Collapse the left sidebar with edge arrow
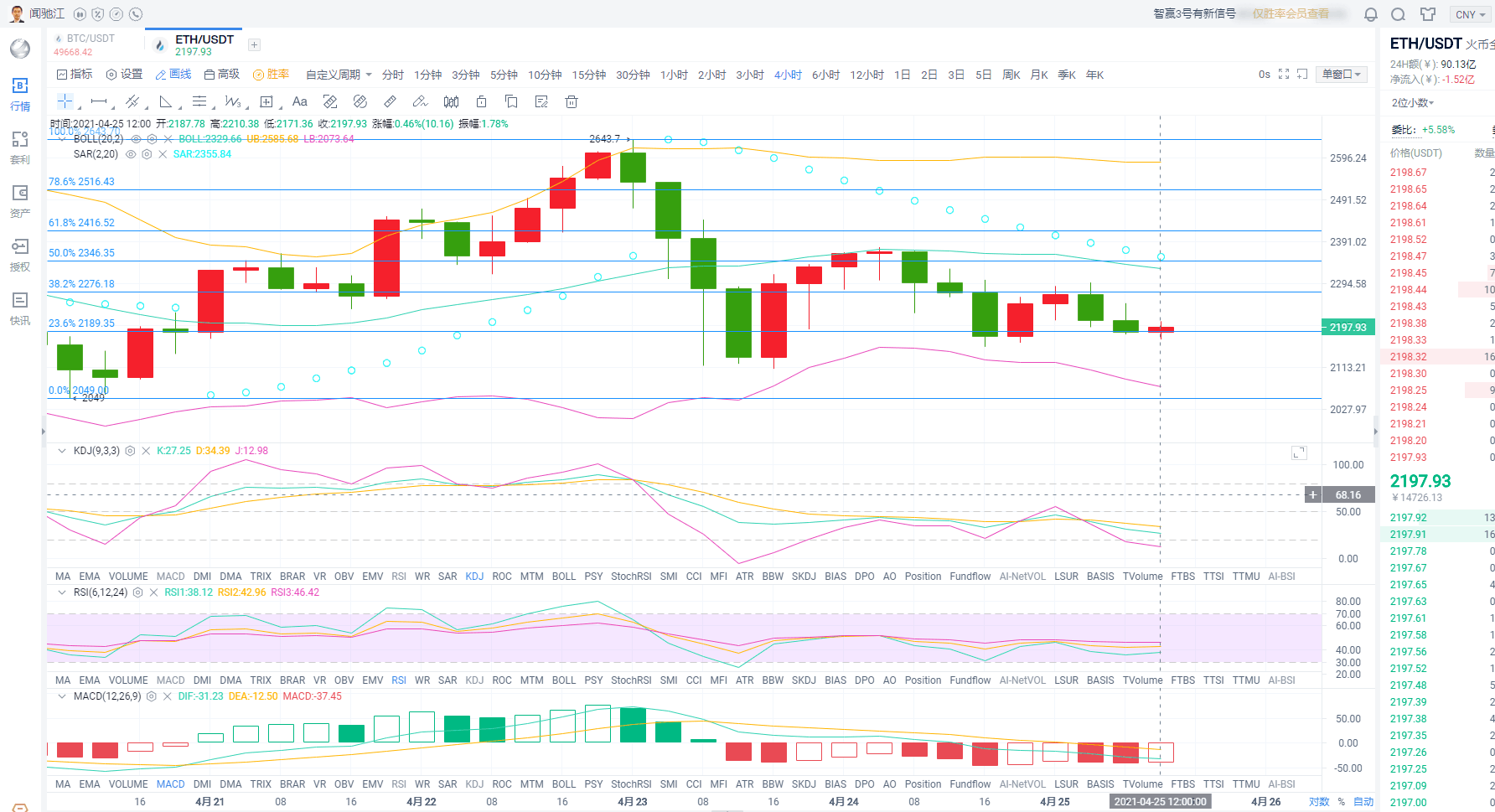This screenshot has height=812, width=1495. tap(44, 432)
